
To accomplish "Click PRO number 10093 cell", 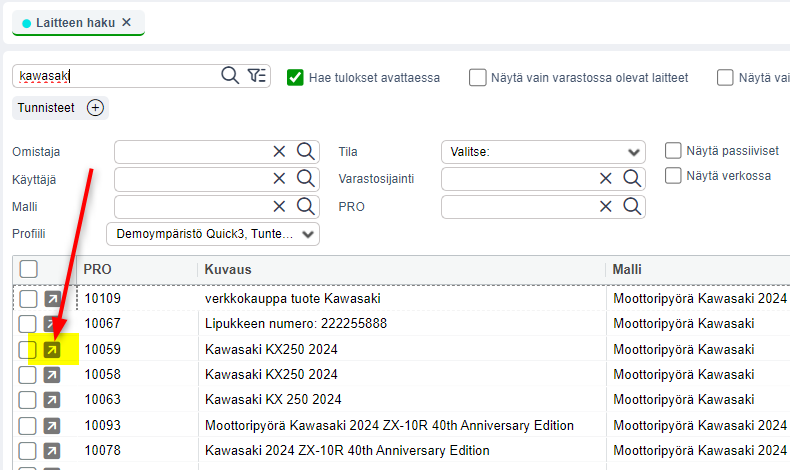I will [102, 426].
